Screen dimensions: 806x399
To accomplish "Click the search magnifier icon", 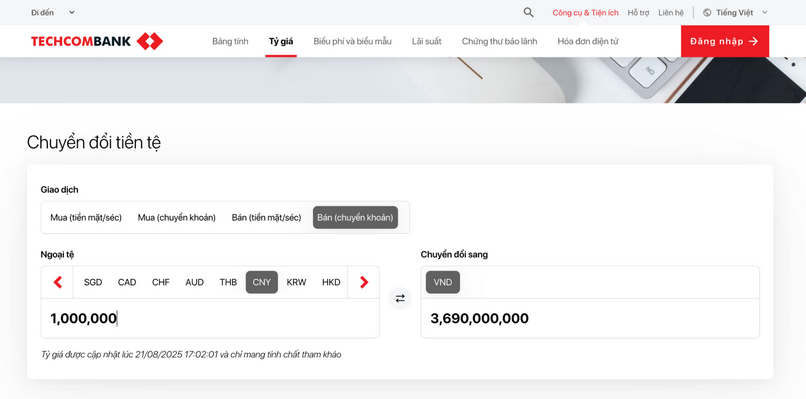I will click(528, 12).
